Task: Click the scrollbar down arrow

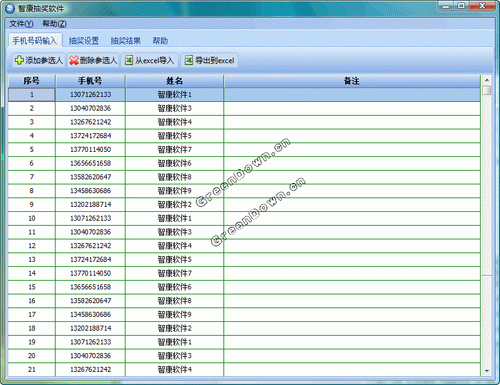Action: pyautogui.click(x=487, y=371)
